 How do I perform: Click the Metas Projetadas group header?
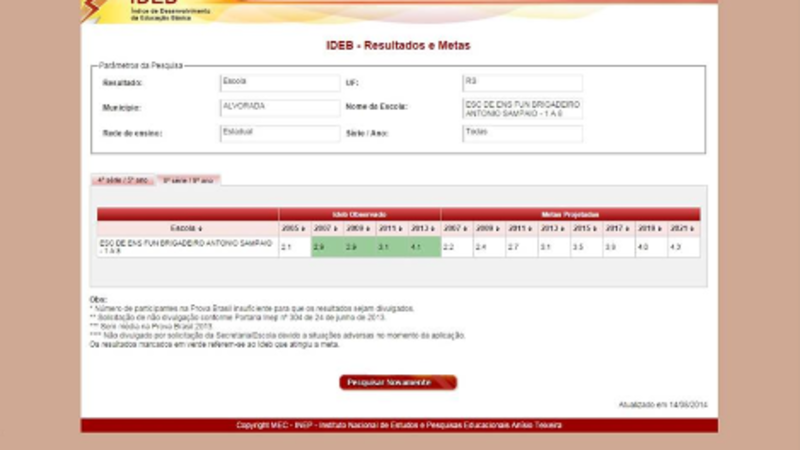(x=570, y=214)
